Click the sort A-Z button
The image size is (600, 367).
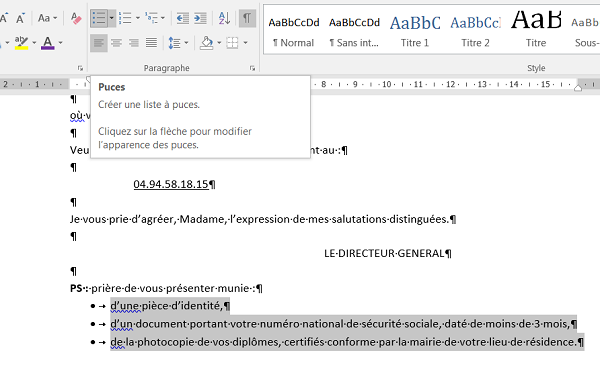tap(224, 18)
